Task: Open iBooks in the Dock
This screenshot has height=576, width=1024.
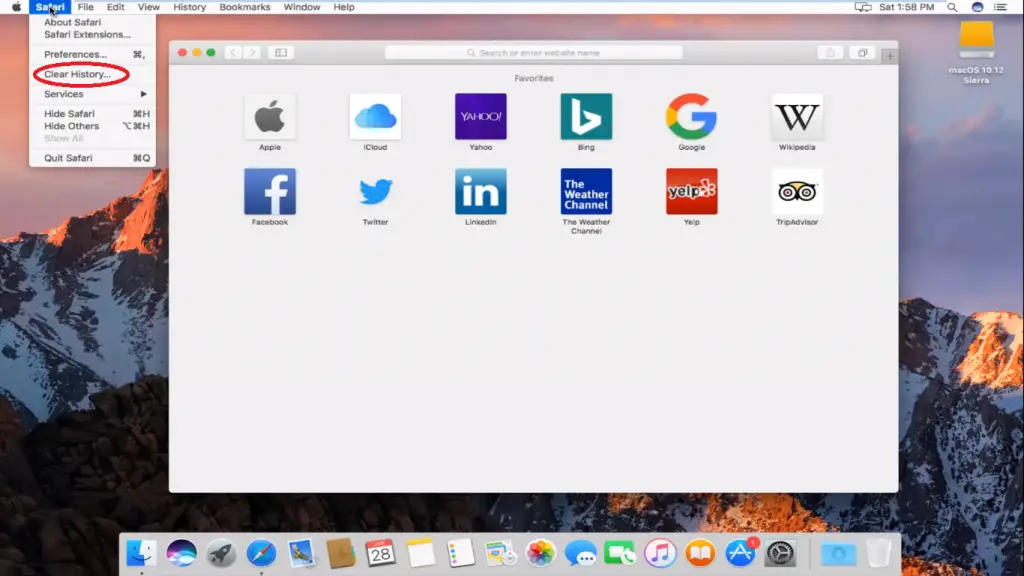Action: tap(700, 554)
